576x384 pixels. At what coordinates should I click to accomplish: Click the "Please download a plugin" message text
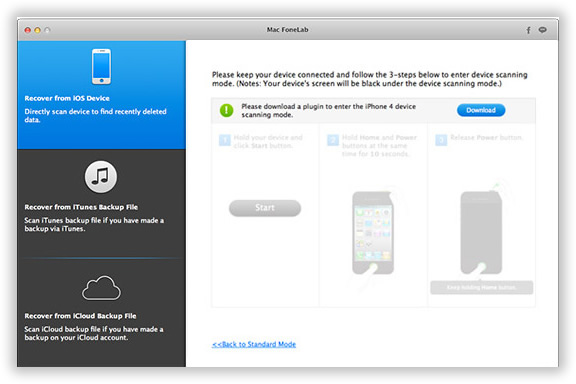click(x=328, y=110)
